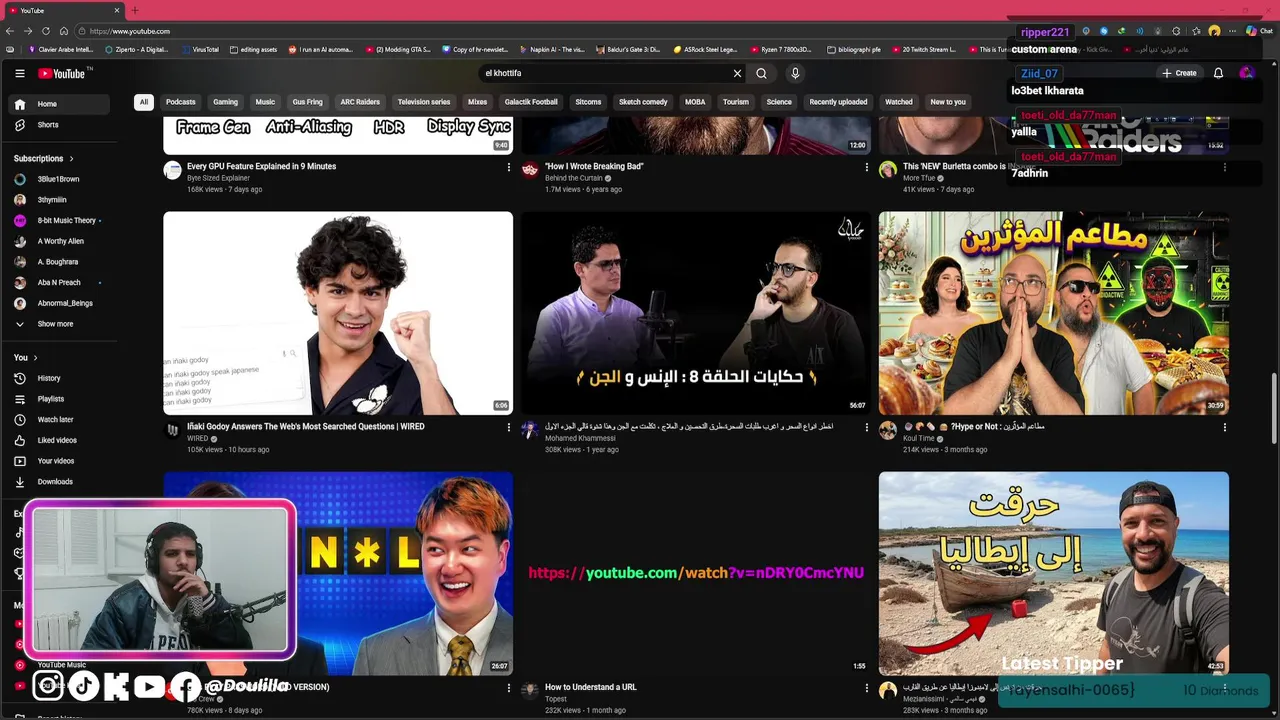Select the Gaming filter chip
This screenshot has width=1280, height=720.
click(x=226, y=102)
